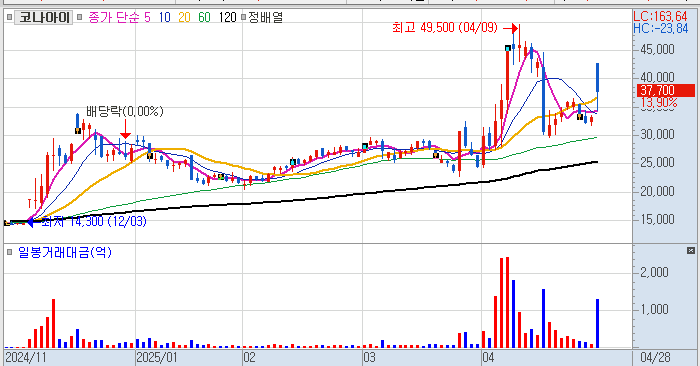Select the 5-day moving average label
The image size is (700, 366).
tap(147, 17)
